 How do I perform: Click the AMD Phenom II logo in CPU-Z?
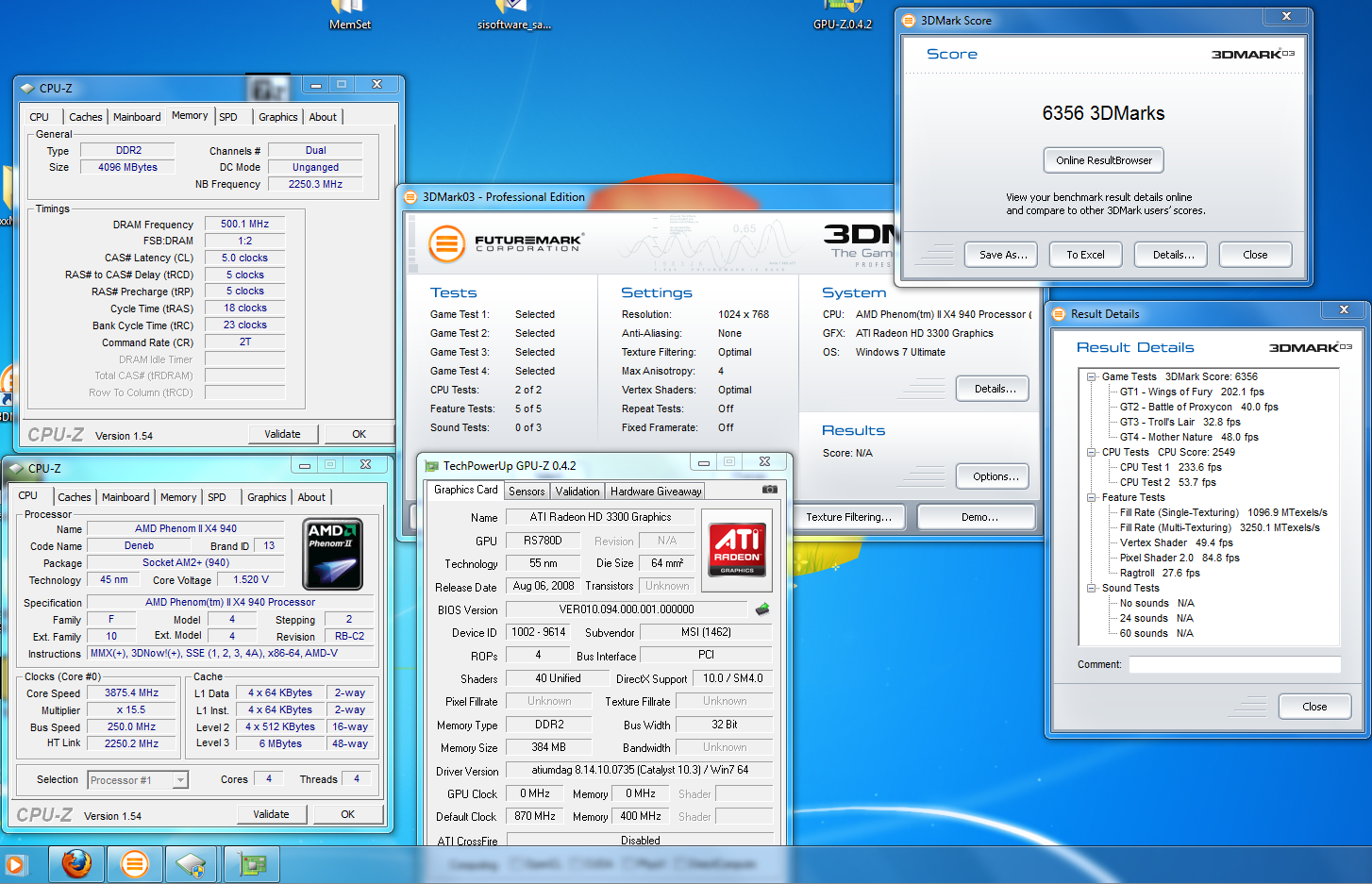(333, 555)
